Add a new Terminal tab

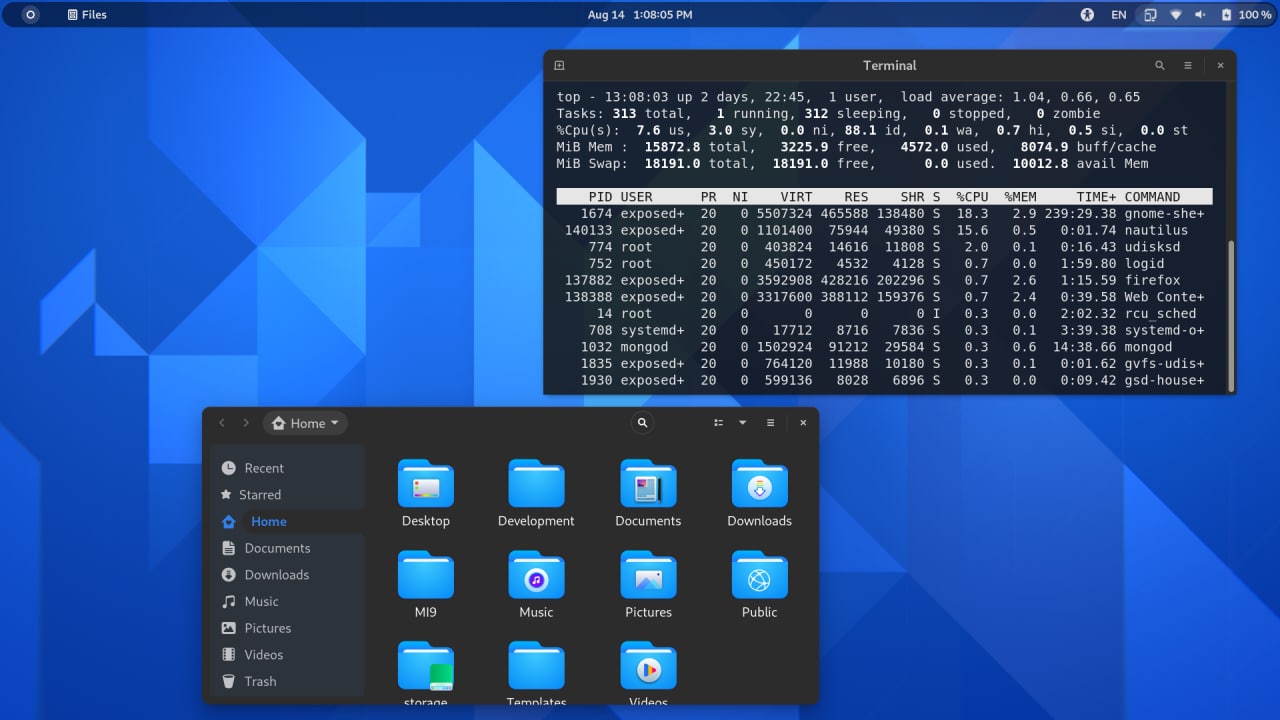click(560, 66)
